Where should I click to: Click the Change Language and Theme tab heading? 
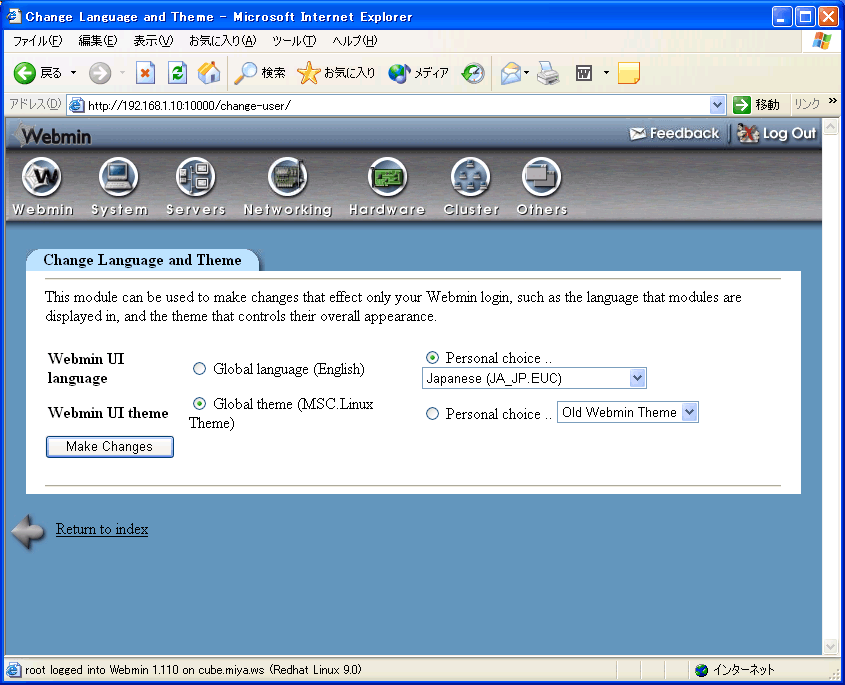142,260
